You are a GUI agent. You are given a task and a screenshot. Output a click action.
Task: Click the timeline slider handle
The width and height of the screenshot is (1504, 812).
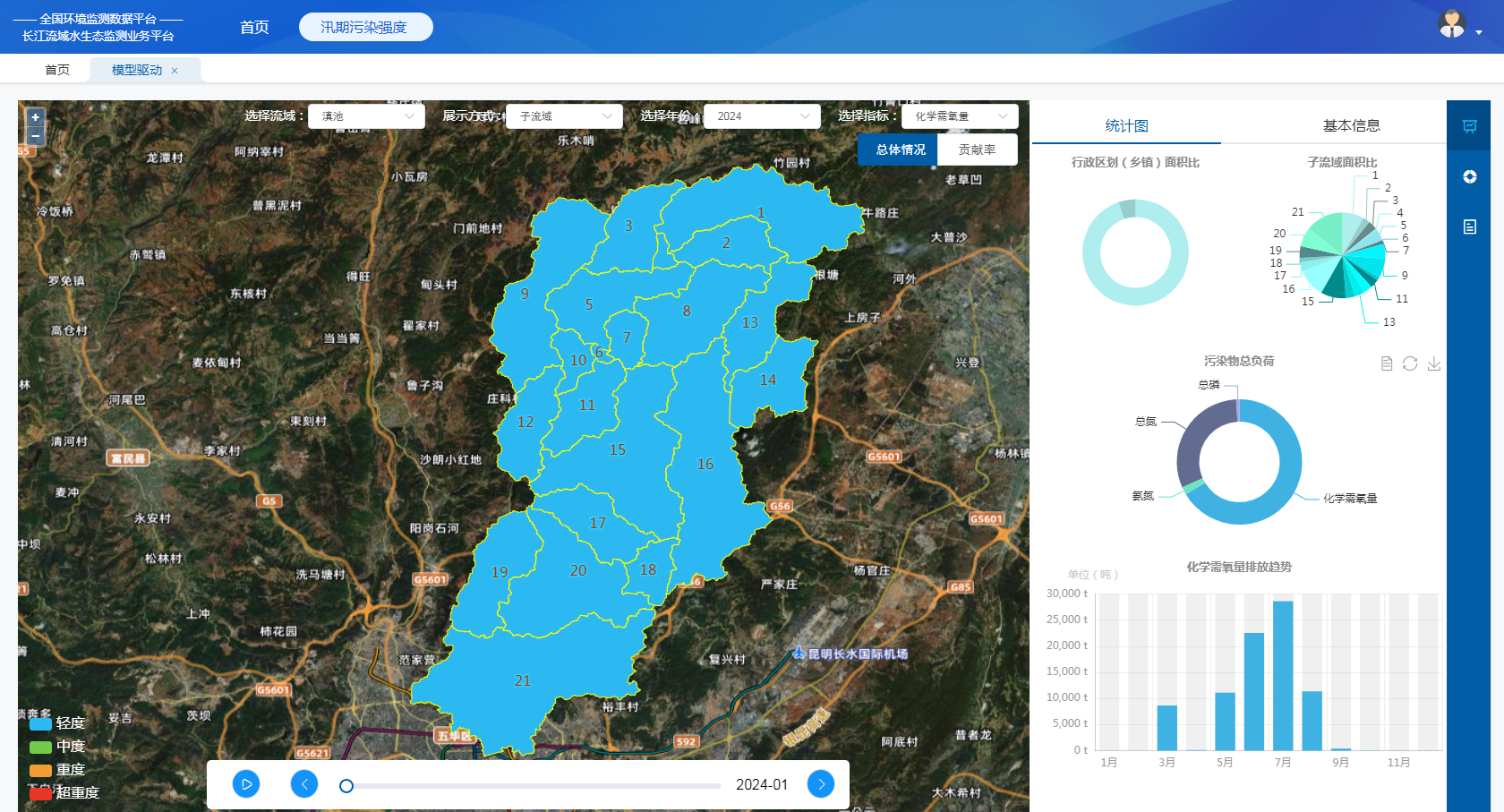coord(346,786)
